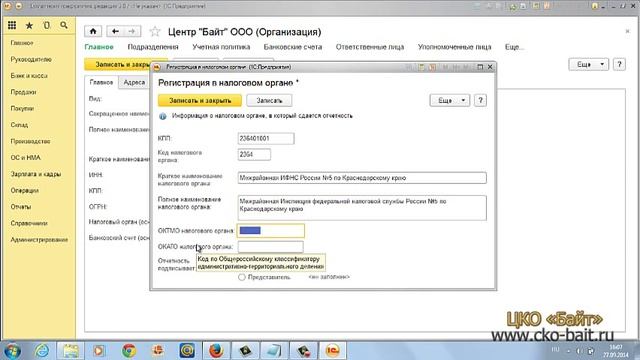640x360 pixels.
Task: Launch Internet Explorer from taskbar
Action: click(x=42, y=351)
